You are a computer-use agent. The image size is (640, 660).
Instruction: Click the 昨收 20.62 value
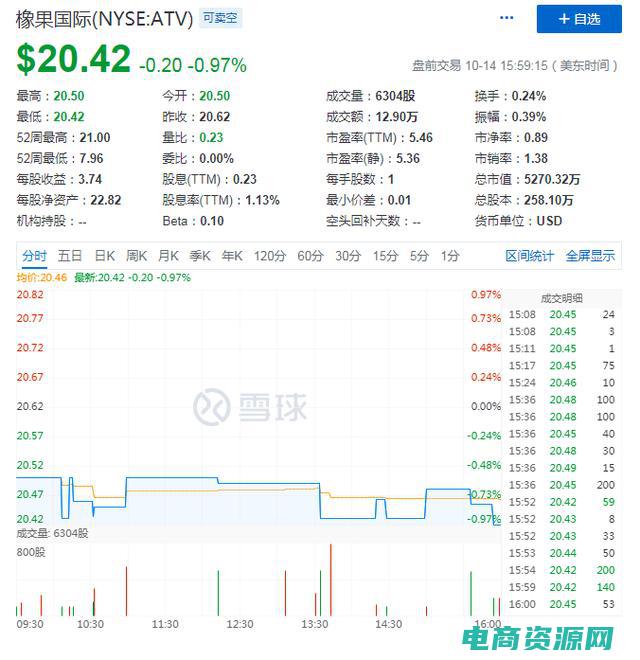215,117
